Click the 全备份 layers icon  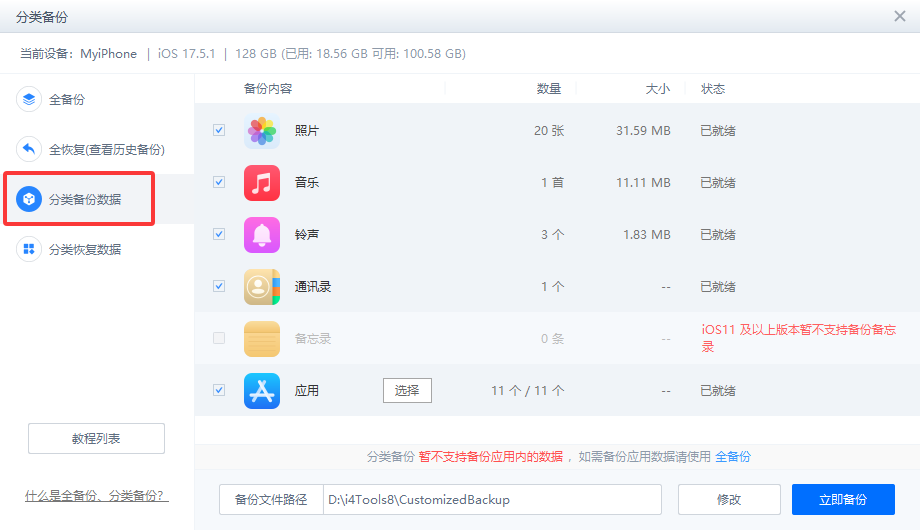(x=29, y=100)
